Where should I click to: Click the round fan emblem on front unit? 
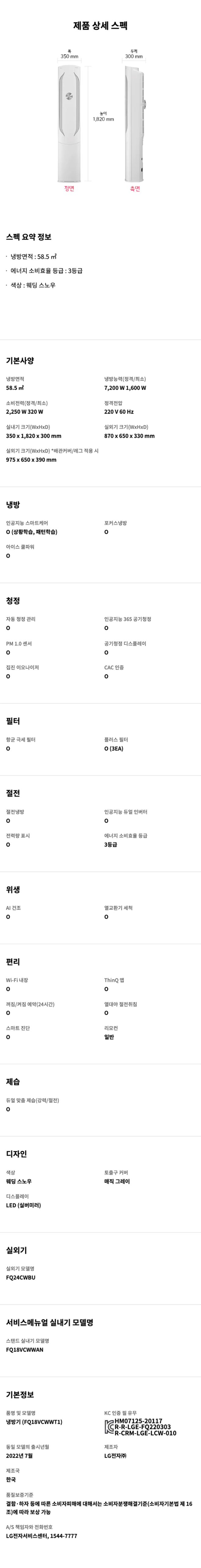69,96
